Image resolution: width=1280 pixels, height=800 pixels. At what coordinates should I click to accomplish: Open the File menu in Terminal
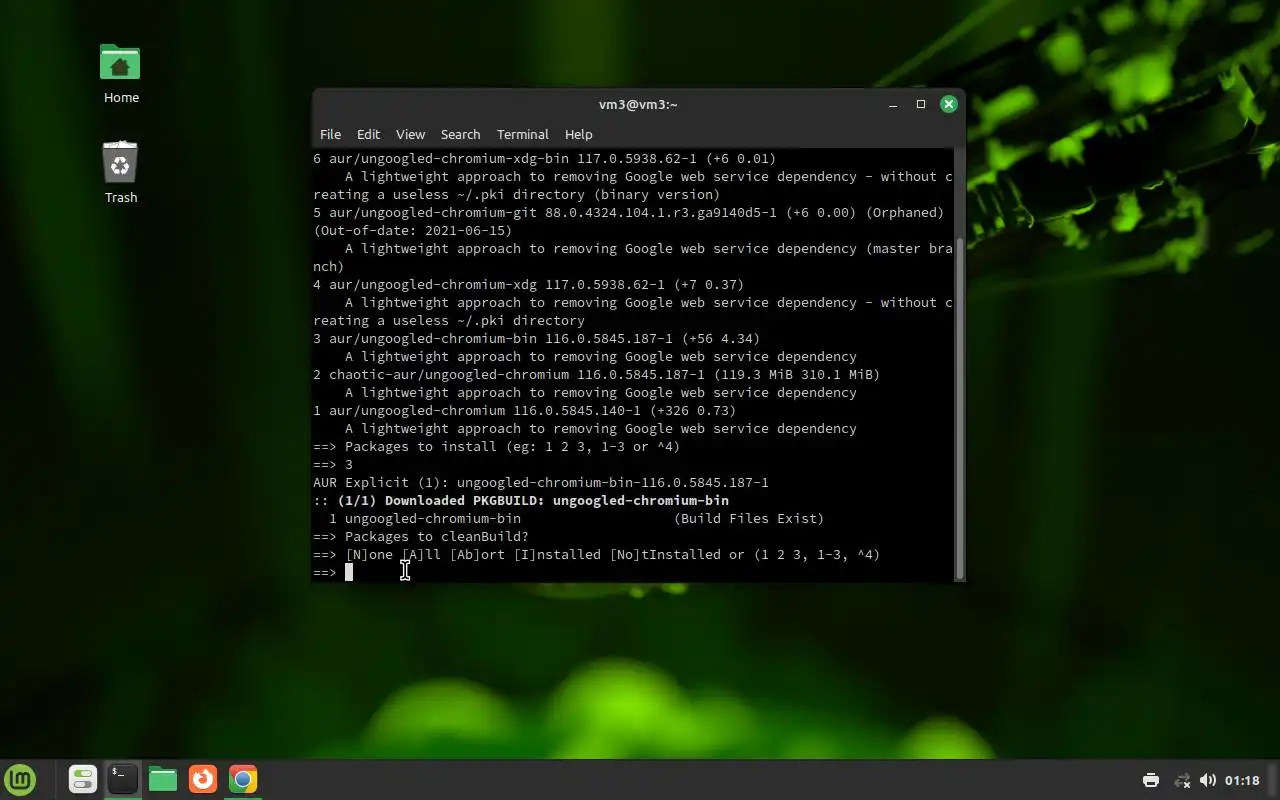click(330, 134)
